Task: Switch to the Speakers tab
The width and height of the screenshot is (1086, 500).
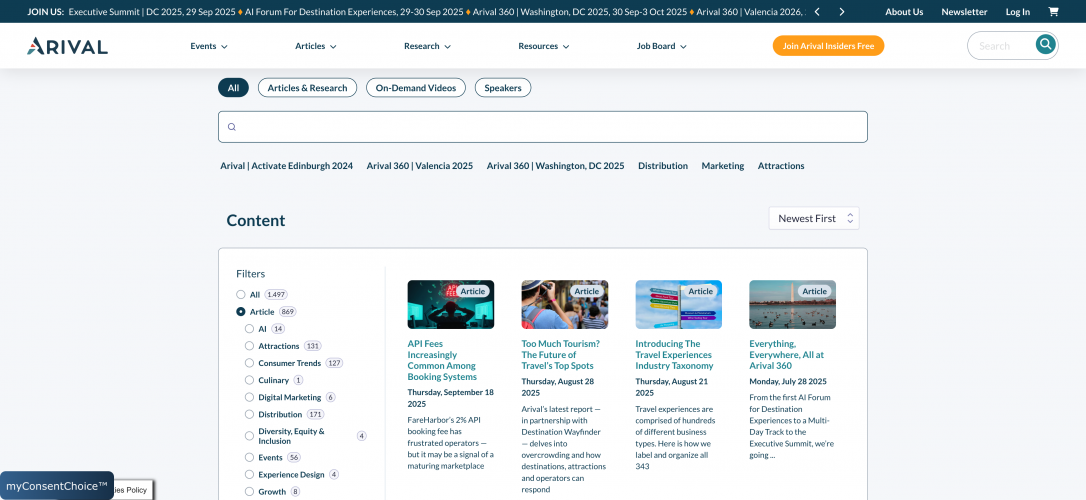Action: [503, 88]
